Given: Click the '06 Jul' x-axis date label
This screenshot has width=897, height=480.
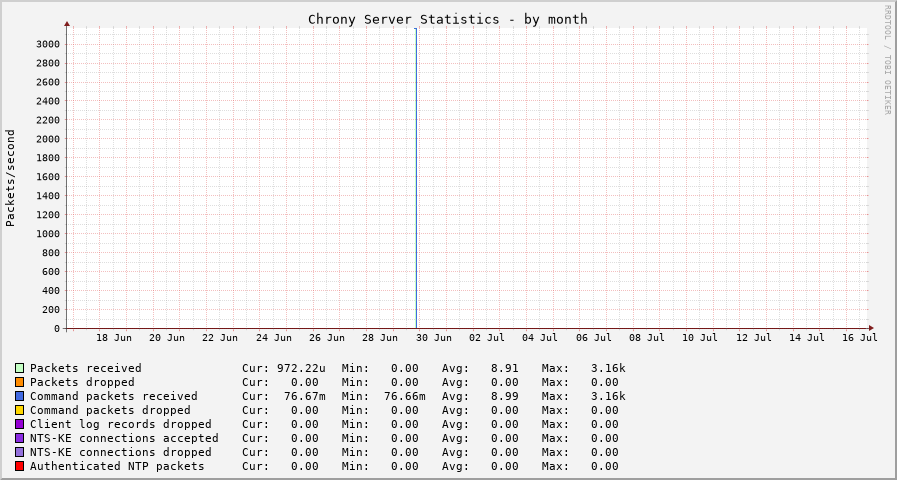Looking at the screenshot, I should point(594,338).
